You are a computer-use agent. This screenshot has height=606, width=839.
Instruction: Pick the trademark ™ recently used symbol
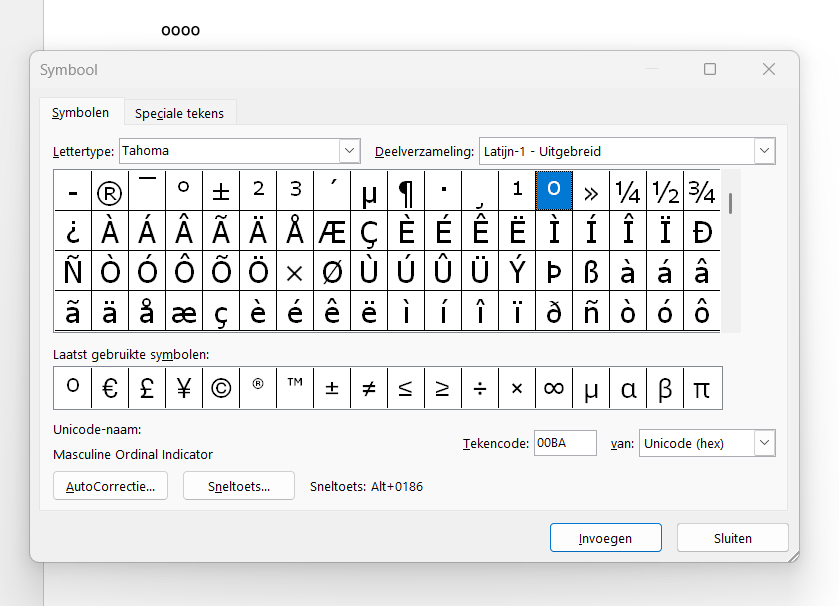295,388
